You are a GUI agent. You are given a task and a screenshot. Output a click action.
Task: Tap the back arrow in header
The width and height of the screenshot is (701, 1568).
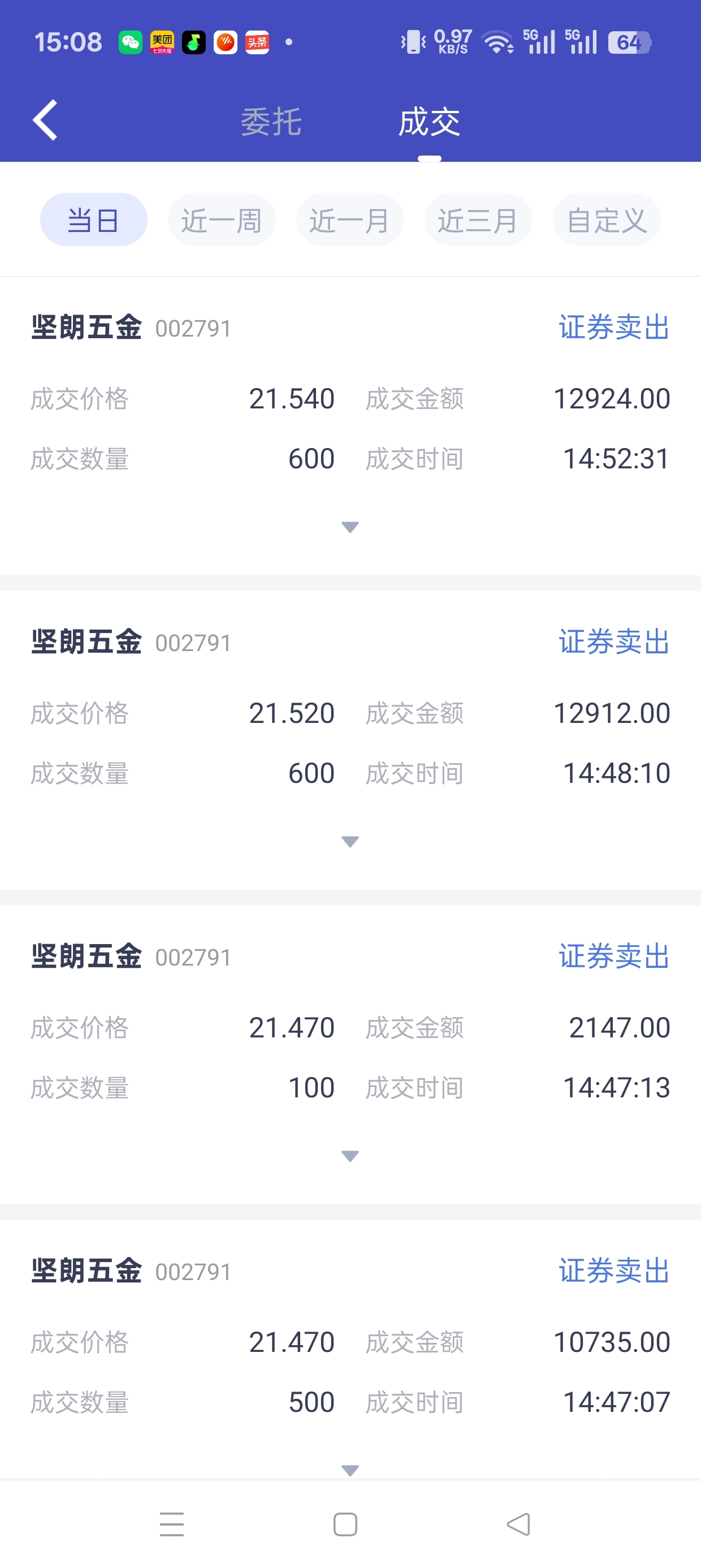click(45, 120)
